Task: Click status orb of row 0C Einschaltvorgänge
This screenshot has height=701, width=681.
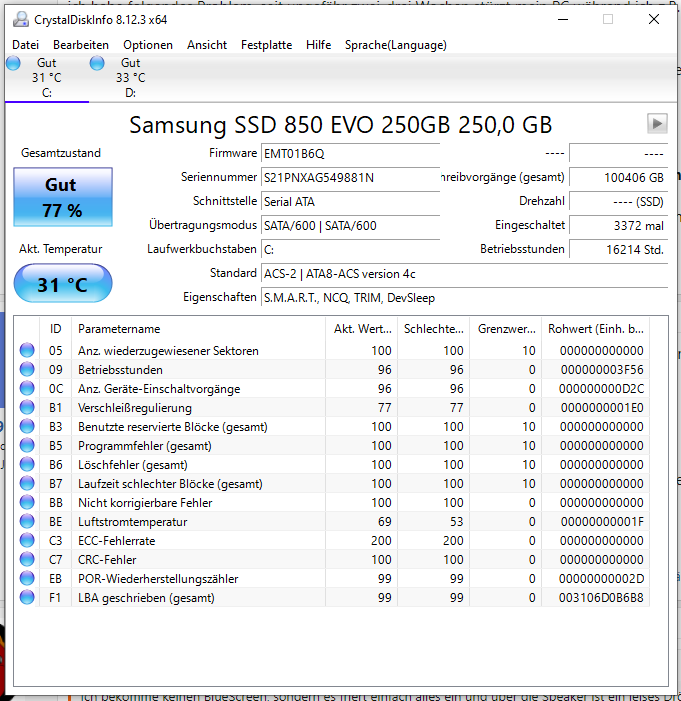Action: (27, 388)
